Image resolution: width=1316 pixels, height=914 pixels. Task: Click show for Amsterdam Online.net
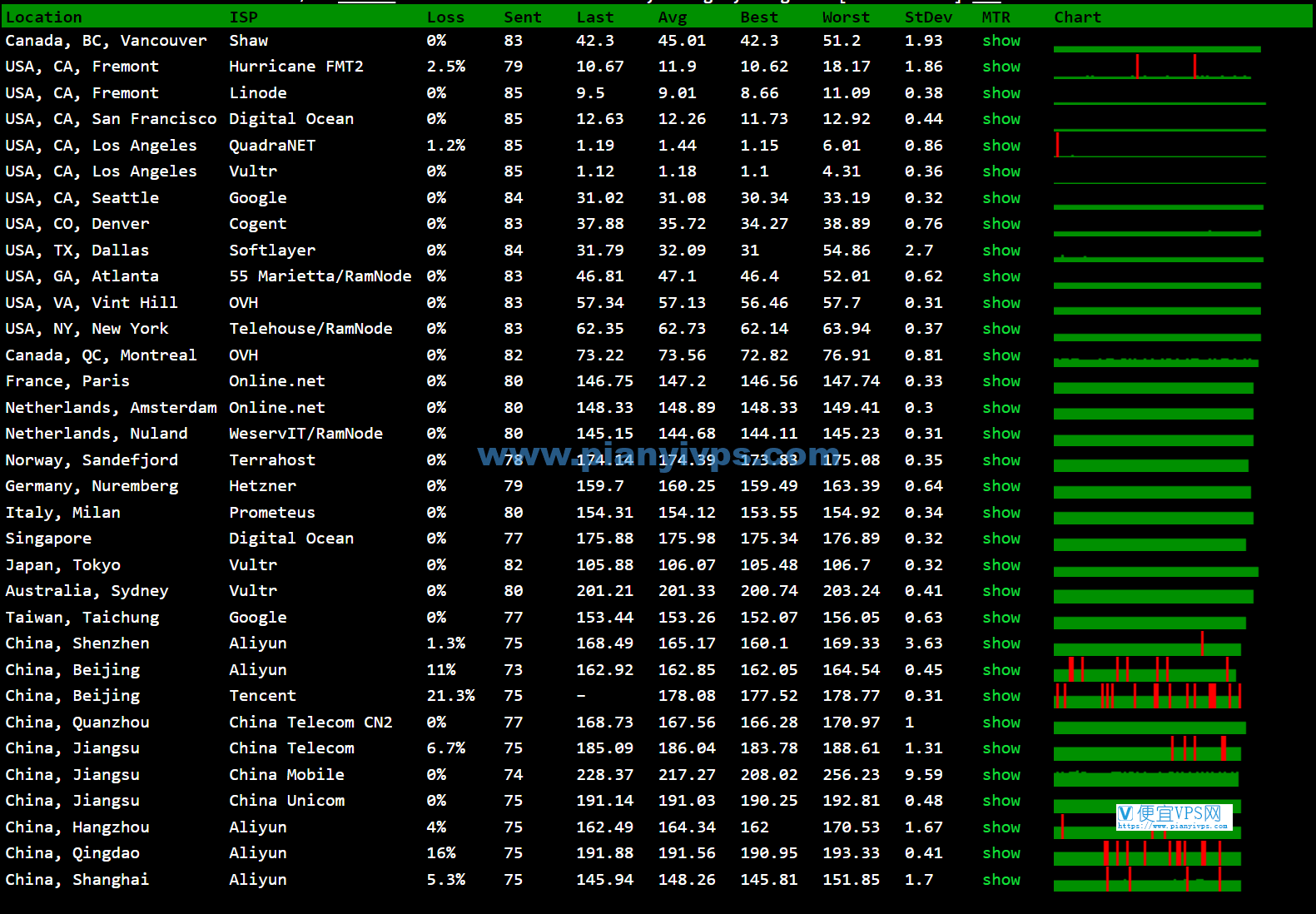coord(1001,408)
